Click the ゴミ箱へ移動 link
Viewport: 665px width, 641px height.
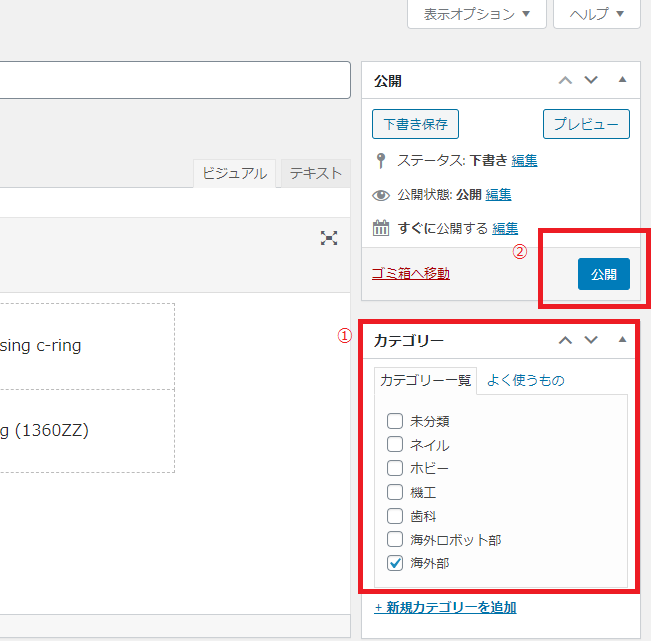[x=410, y=273]
